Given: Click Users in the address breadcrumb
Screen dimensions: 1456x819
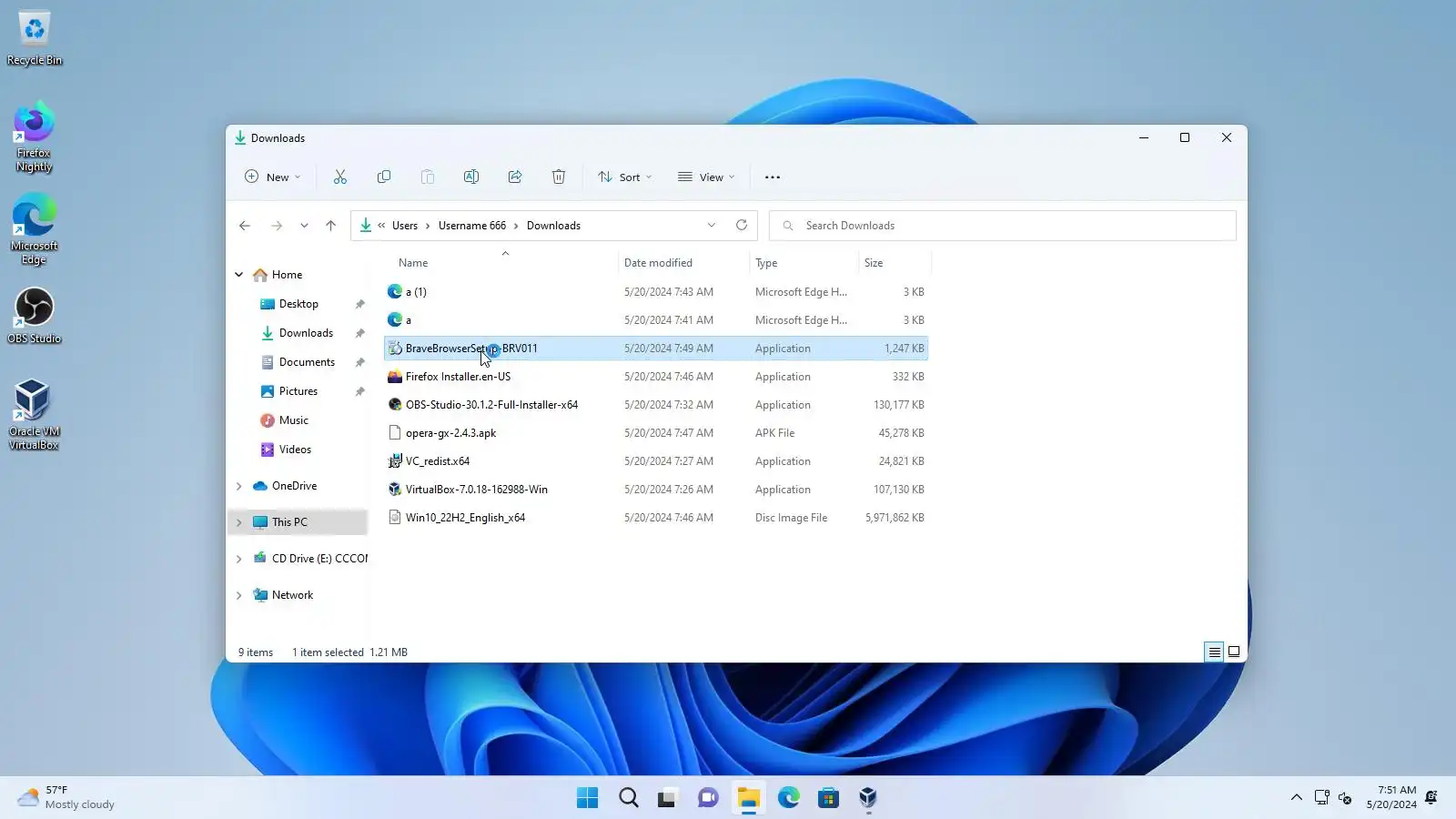Looking at the screenshot, I should coord(405,226).
